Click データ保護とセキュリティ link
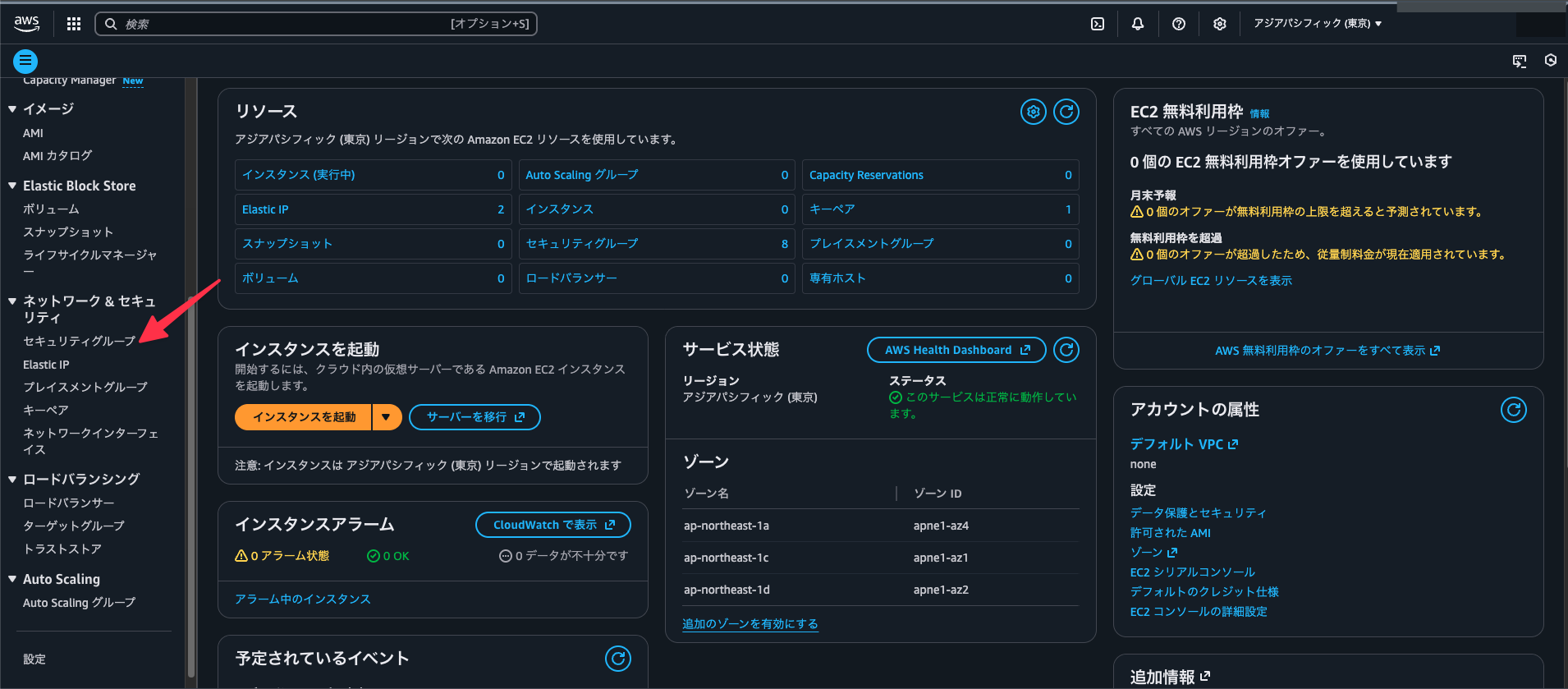The height and width of the screenshot is (689, 1568). [x=1198, y=512]
